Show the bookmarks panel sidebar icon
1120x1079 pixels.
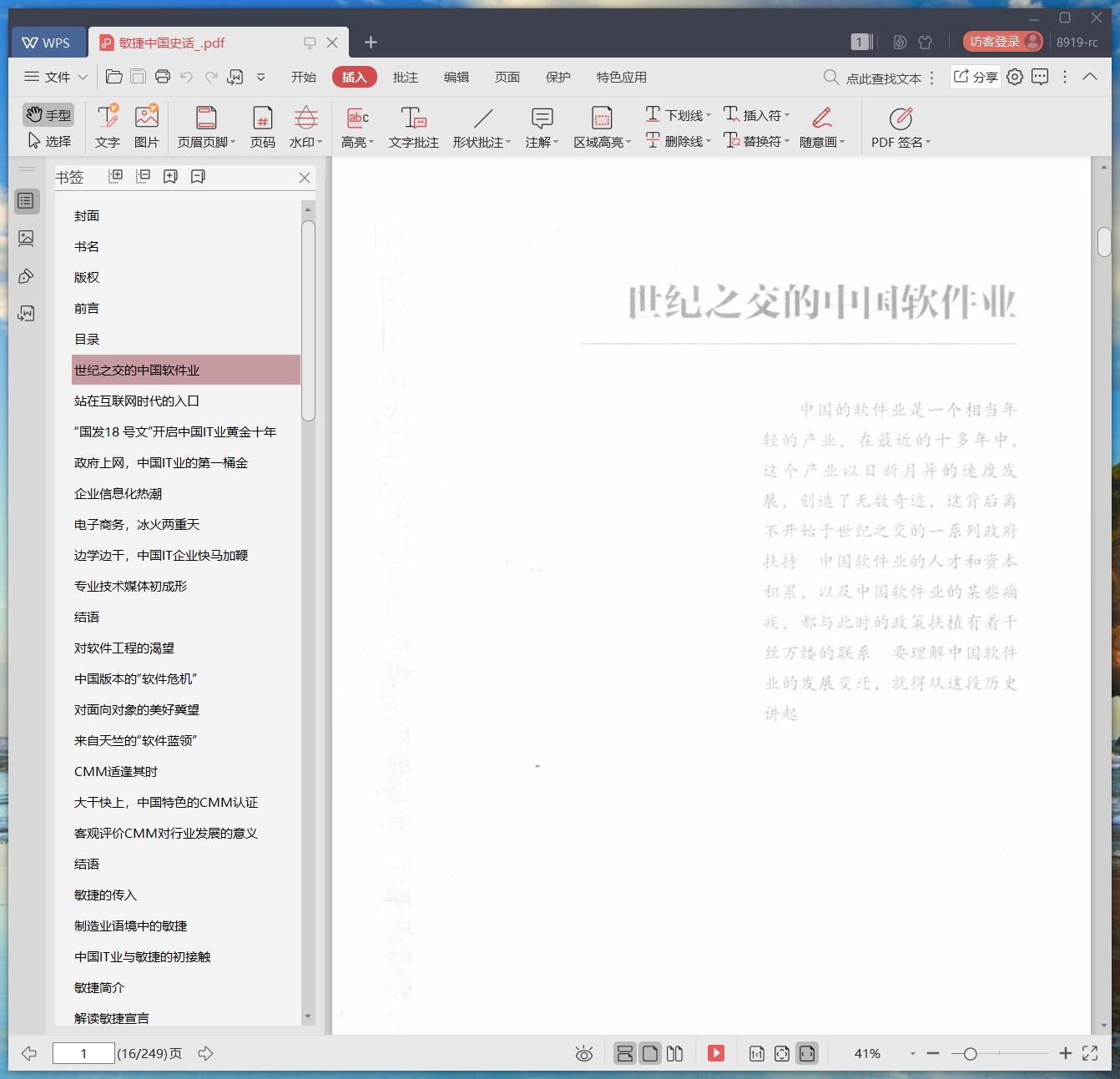[x=27, y=201]
